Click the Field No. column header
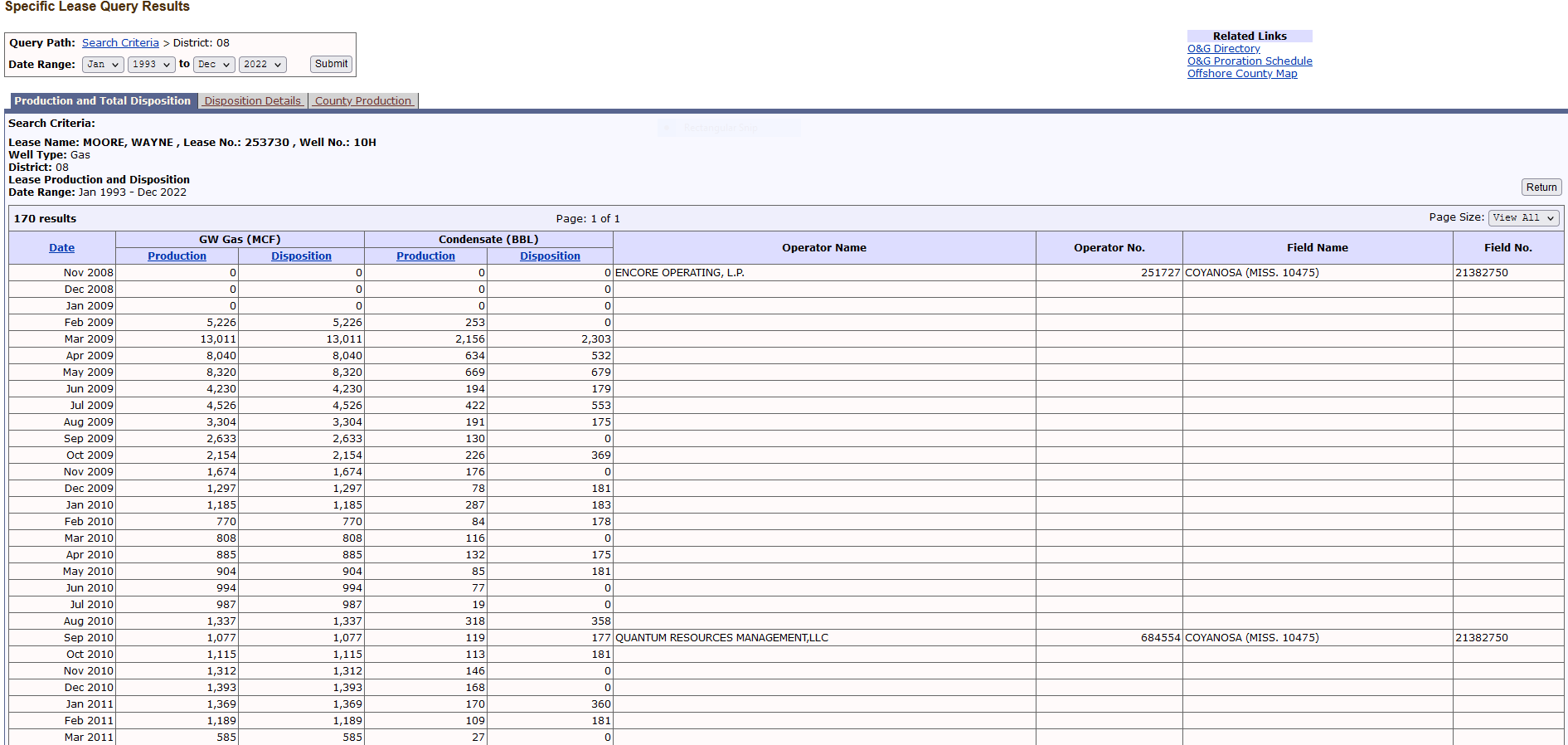The height and width of the screenshot is (745, 1568). click(1507, 248)
